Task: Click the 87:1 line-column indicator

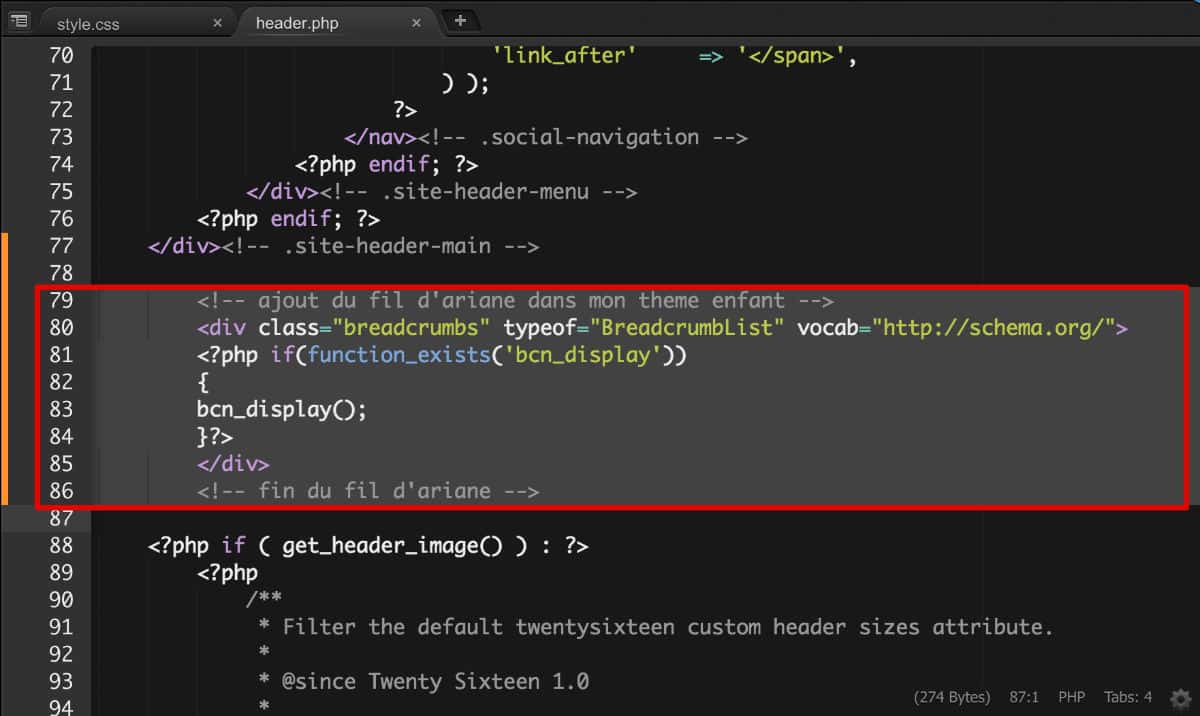Action: coord(1021,697)
